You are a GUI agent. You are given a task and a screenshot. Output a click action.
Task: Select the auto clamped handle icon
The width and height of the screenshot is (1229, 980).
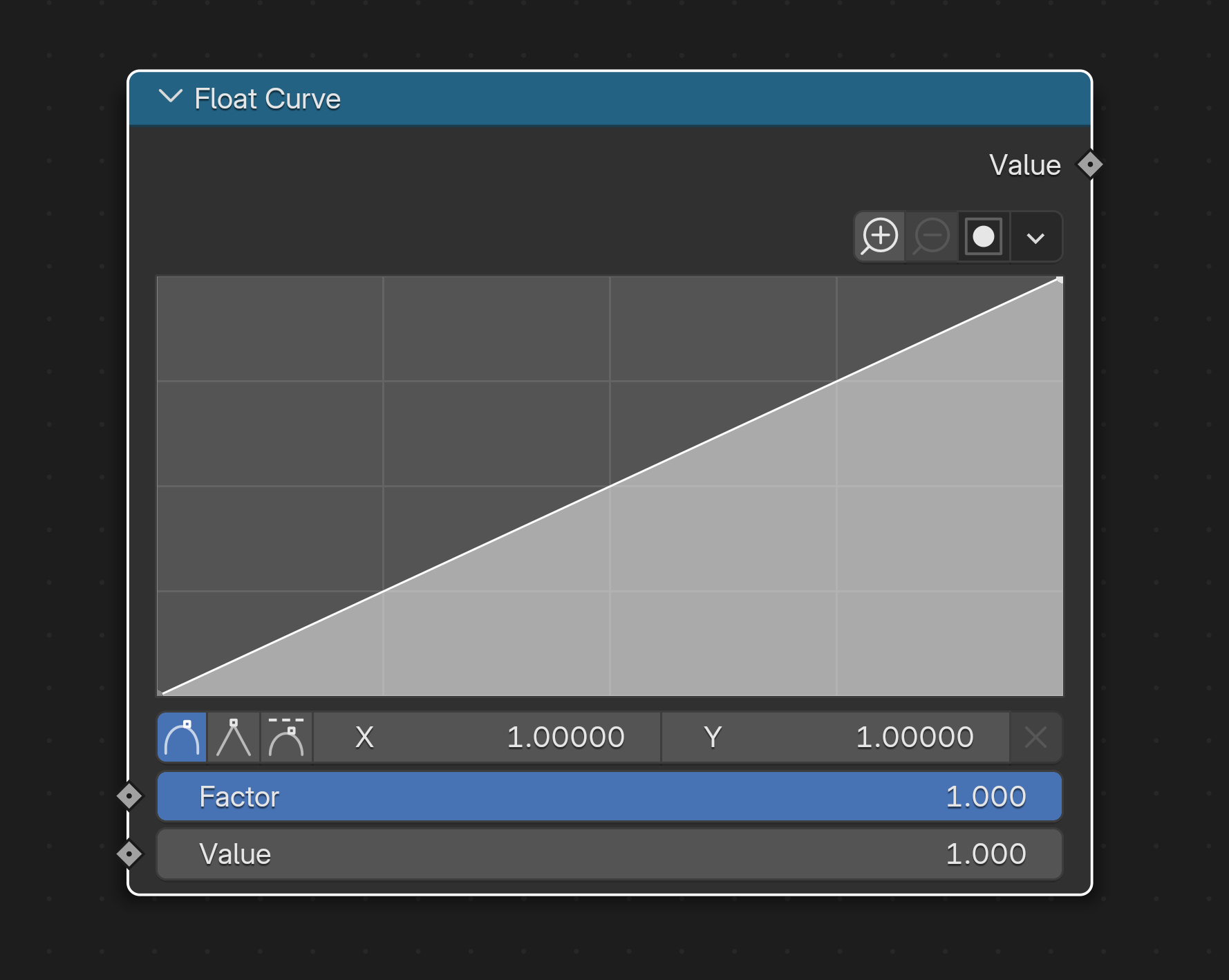point(286,737)
